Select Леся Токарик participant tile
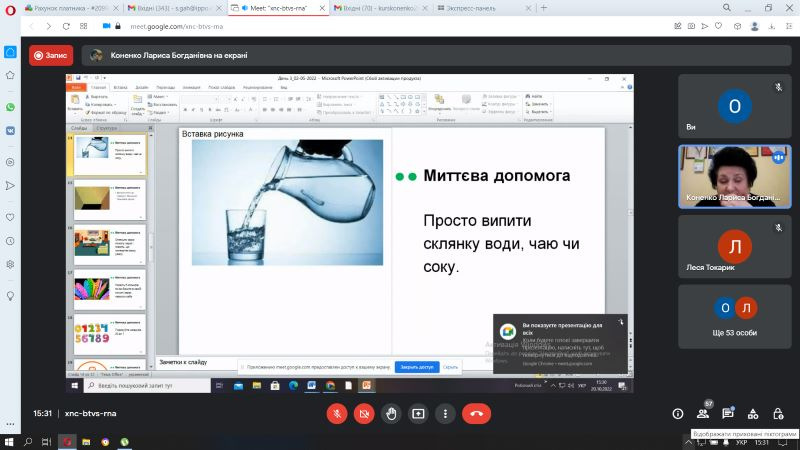This screenshot has width=800, height=450. (x=735, y=246)
